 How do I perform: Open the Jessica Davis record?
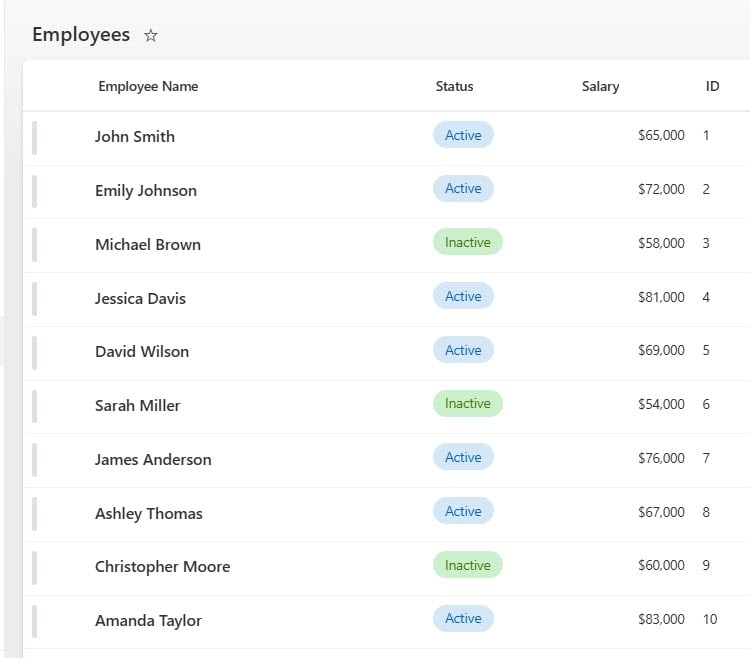pos(140,298)
